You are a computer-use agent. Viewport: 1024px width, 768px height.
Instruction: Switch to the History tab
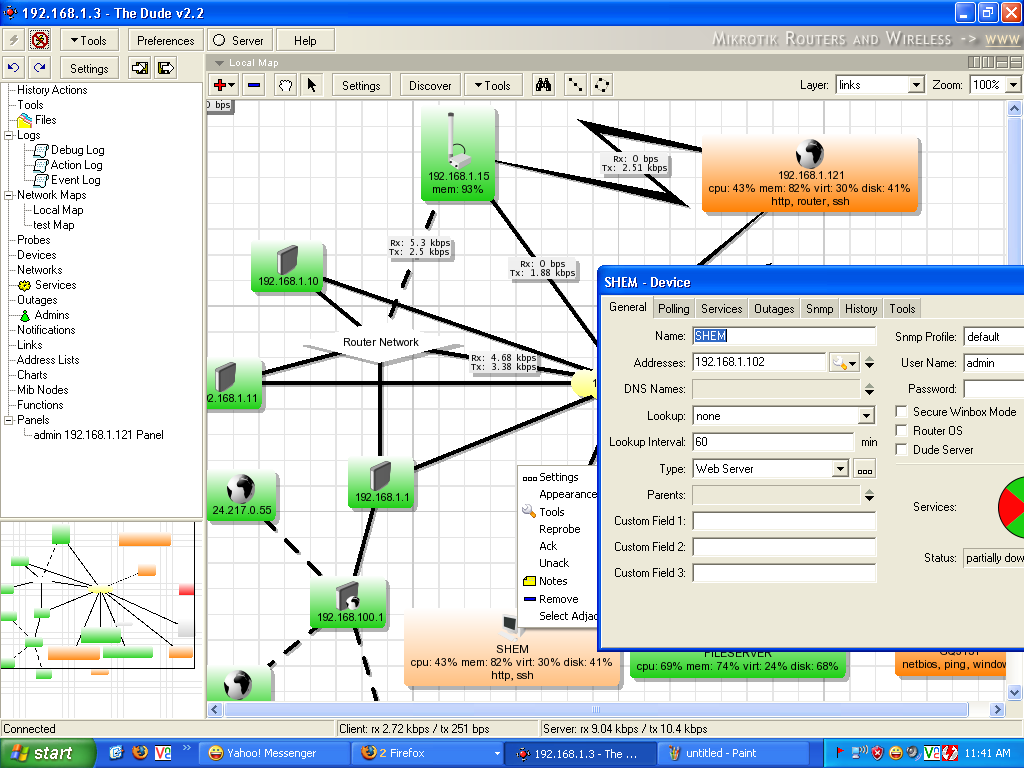click(861, 309)
